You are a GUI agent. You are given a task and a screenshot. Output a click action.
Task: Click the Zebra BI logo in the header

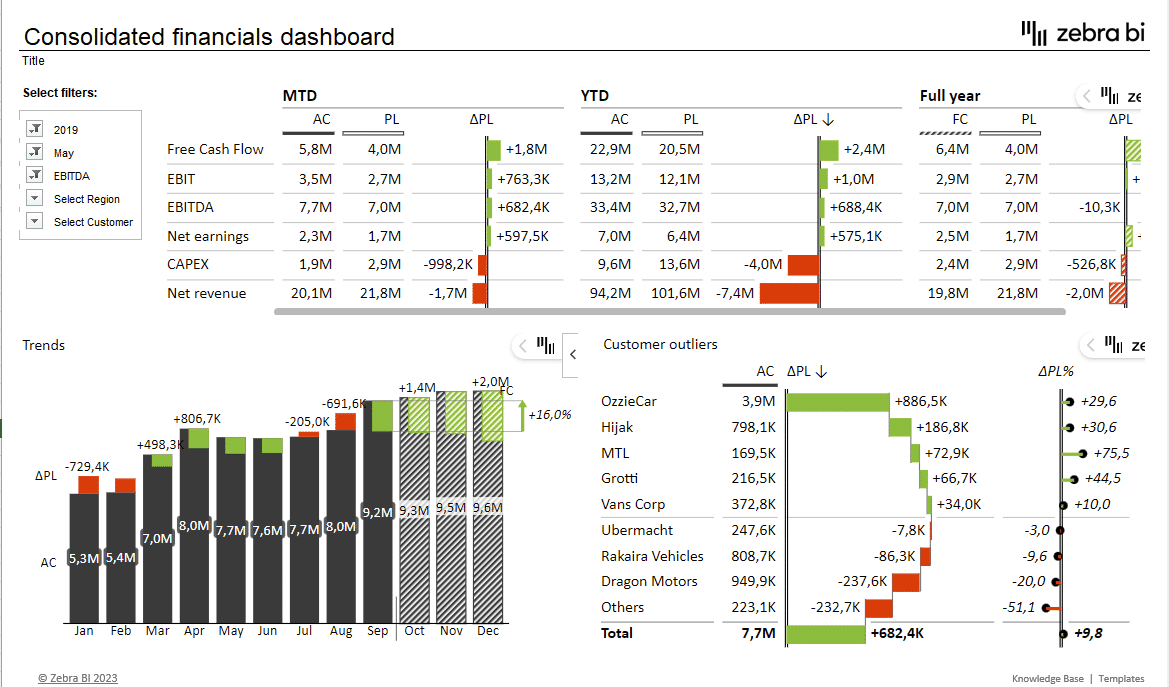coord(1082,33)
